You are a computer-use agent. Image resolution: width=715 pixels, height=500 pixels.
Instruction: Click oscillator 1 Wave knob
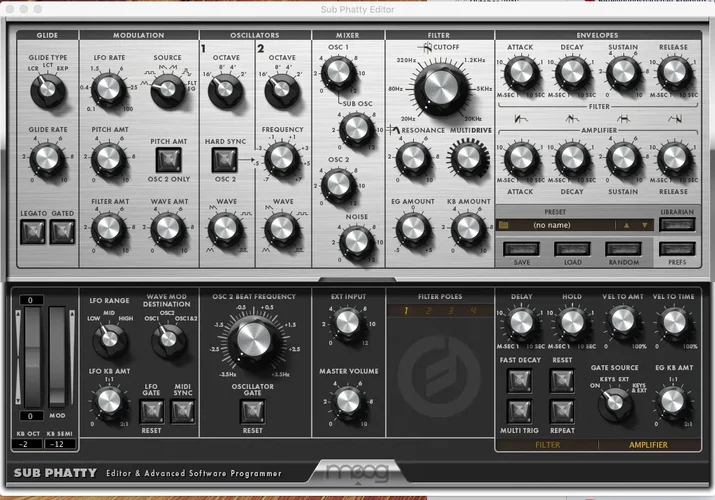225,228
